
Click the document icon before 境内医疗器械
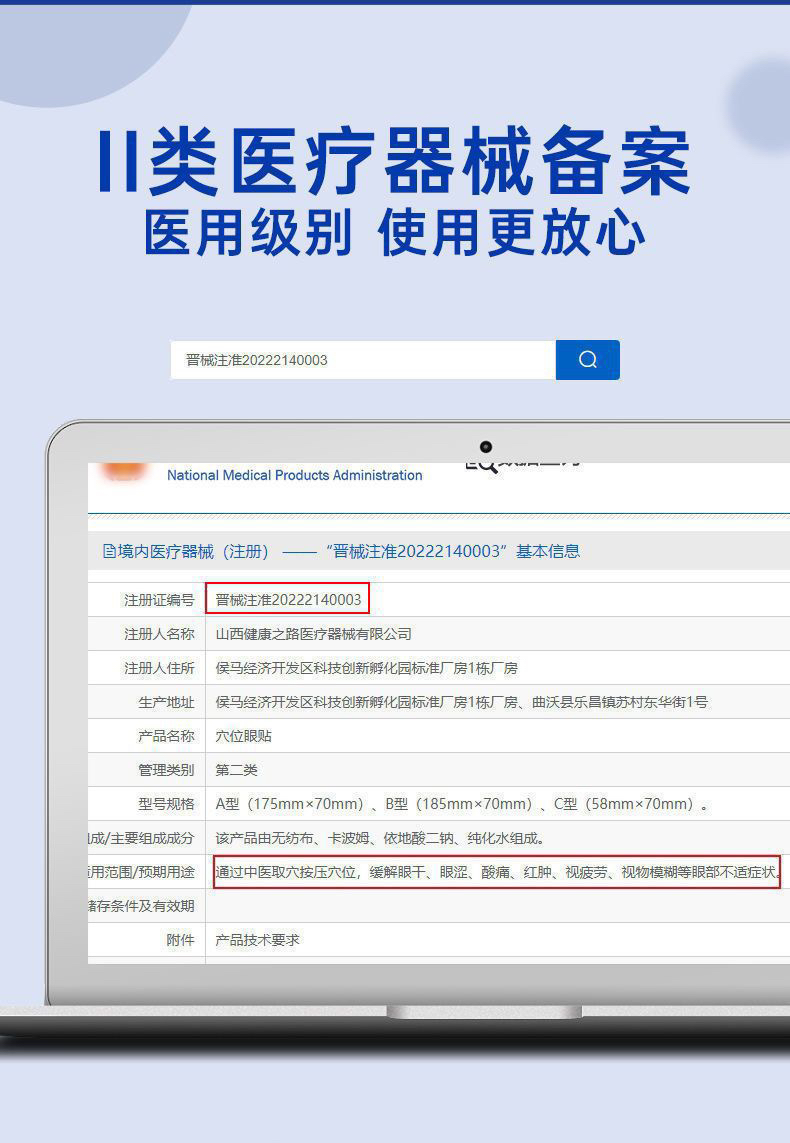(109, 551)
